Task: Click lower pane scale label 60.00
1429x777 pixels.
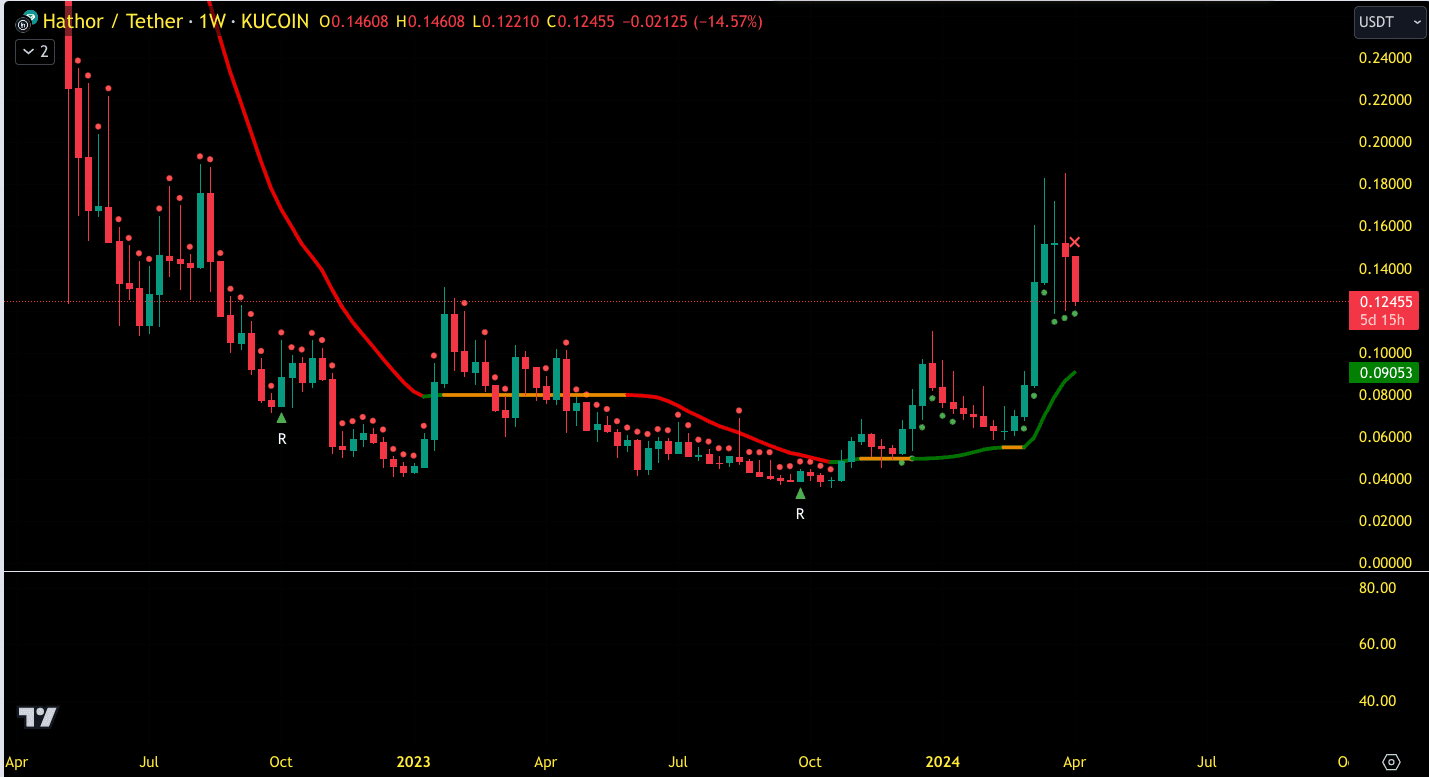Action: click(1377, 644)
